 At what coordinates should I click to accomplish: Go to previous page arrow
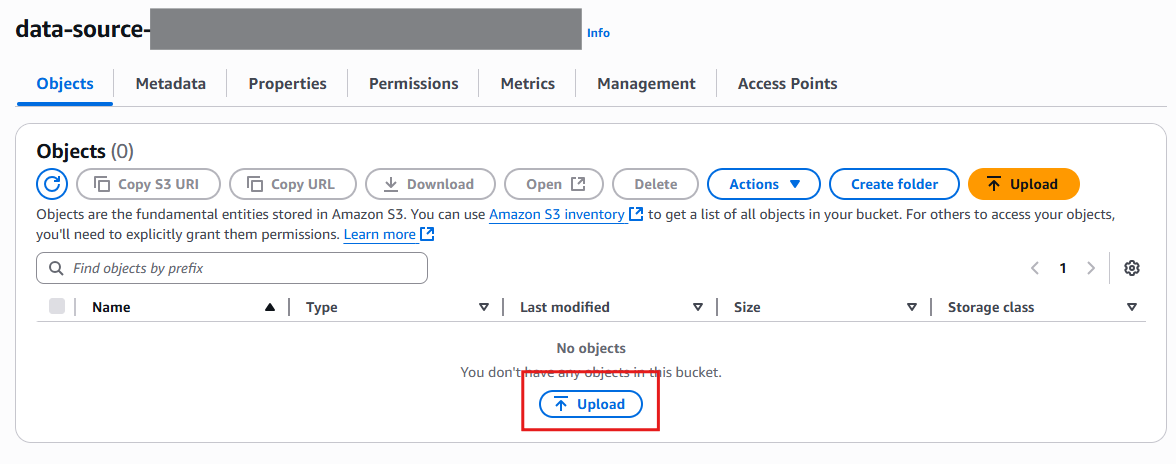(1035, 268)
